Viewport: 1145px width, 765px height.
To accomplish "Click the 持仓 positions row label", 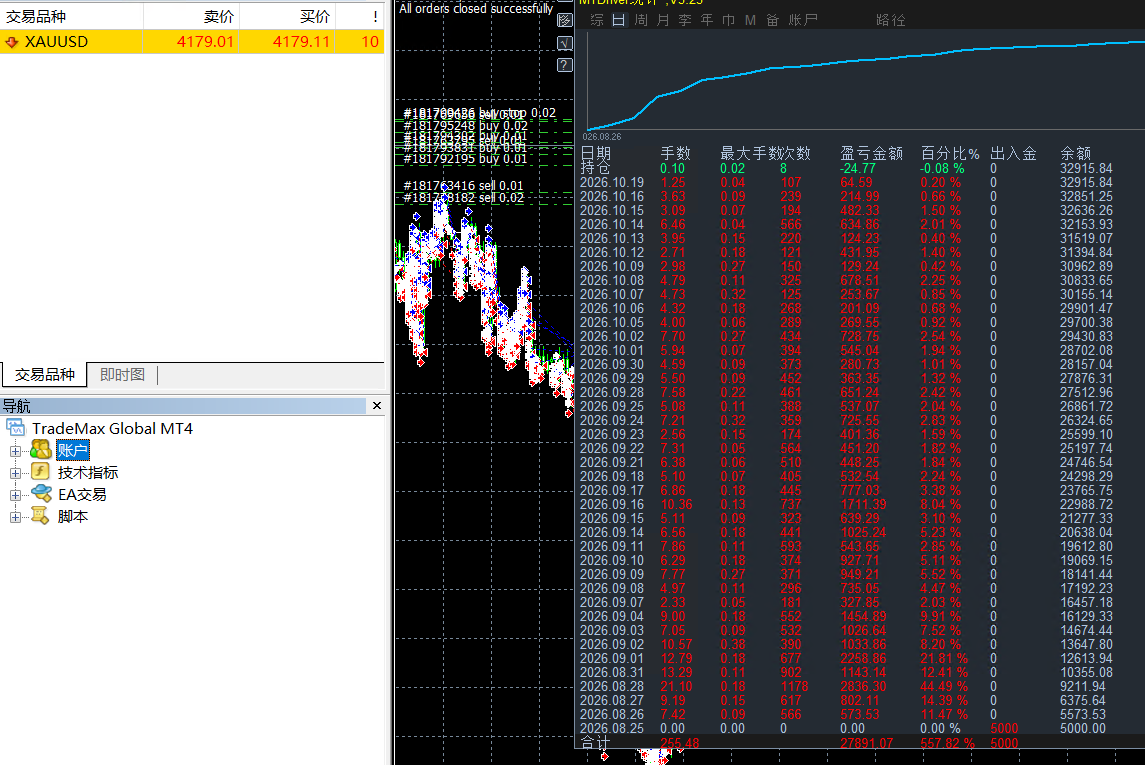I will click(595, 168).
